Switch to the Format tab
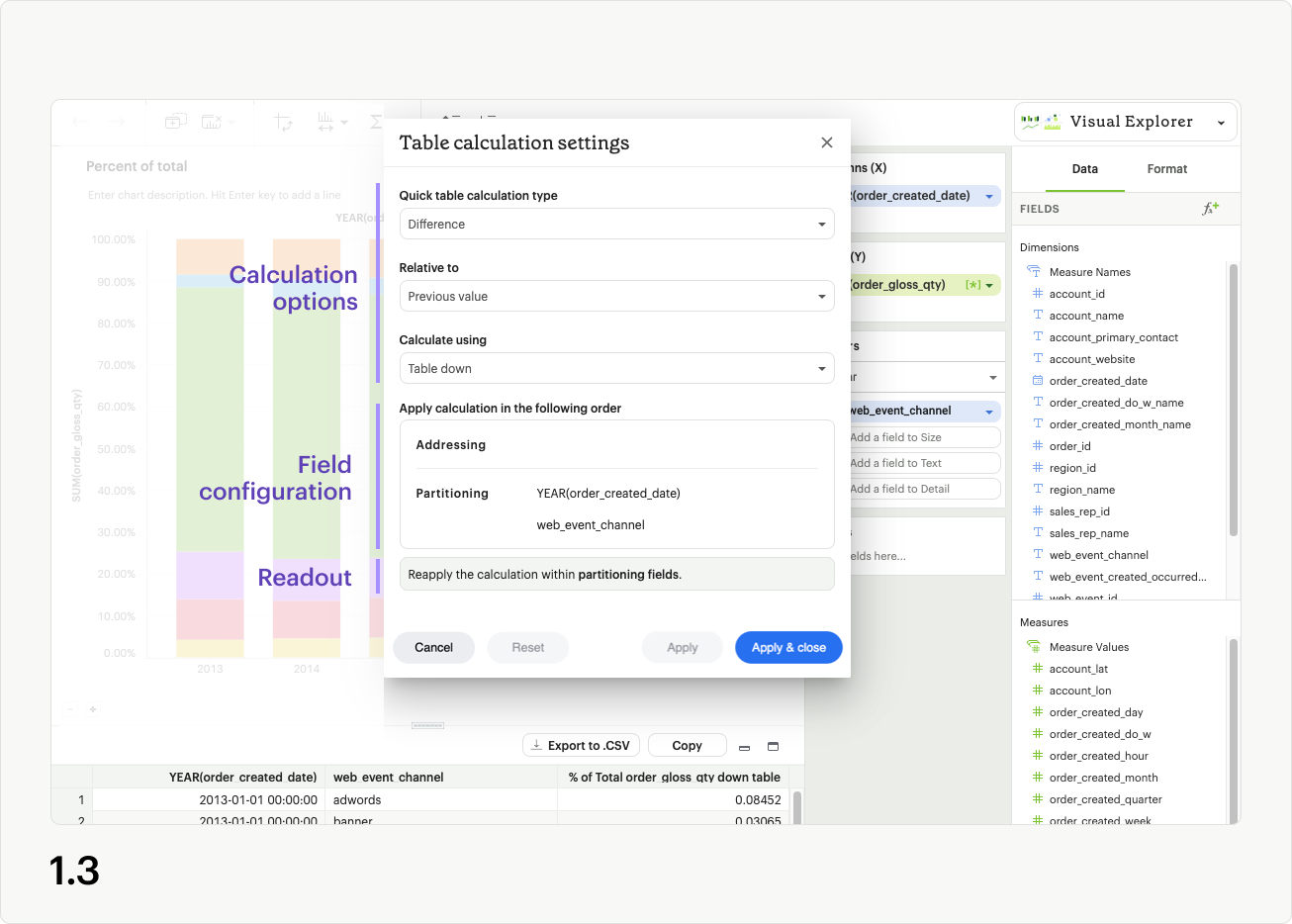 (1166, 168)
